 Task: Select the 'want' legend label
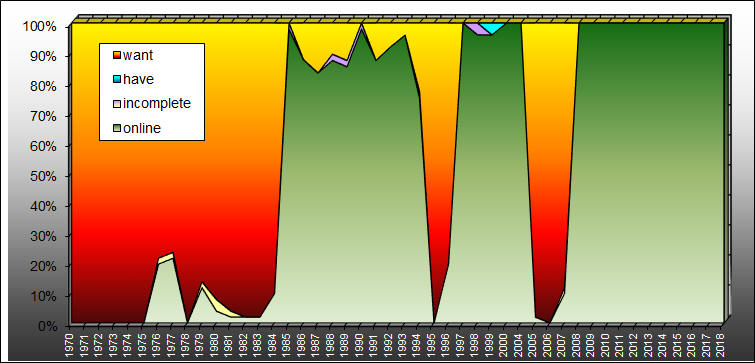pyautogui.click(x=138, y=55)
